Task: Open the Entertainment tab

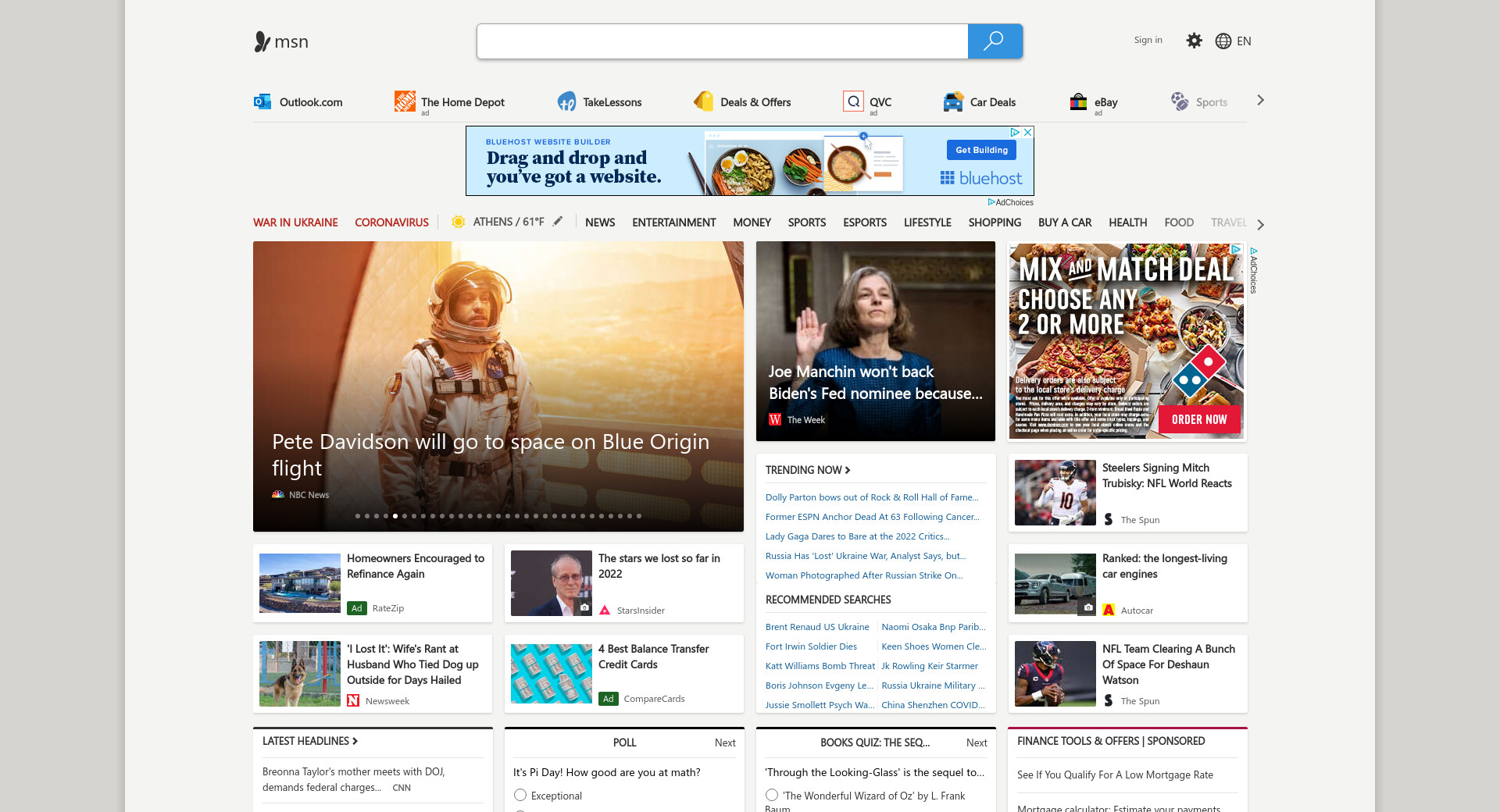Action: coord(673,223)
